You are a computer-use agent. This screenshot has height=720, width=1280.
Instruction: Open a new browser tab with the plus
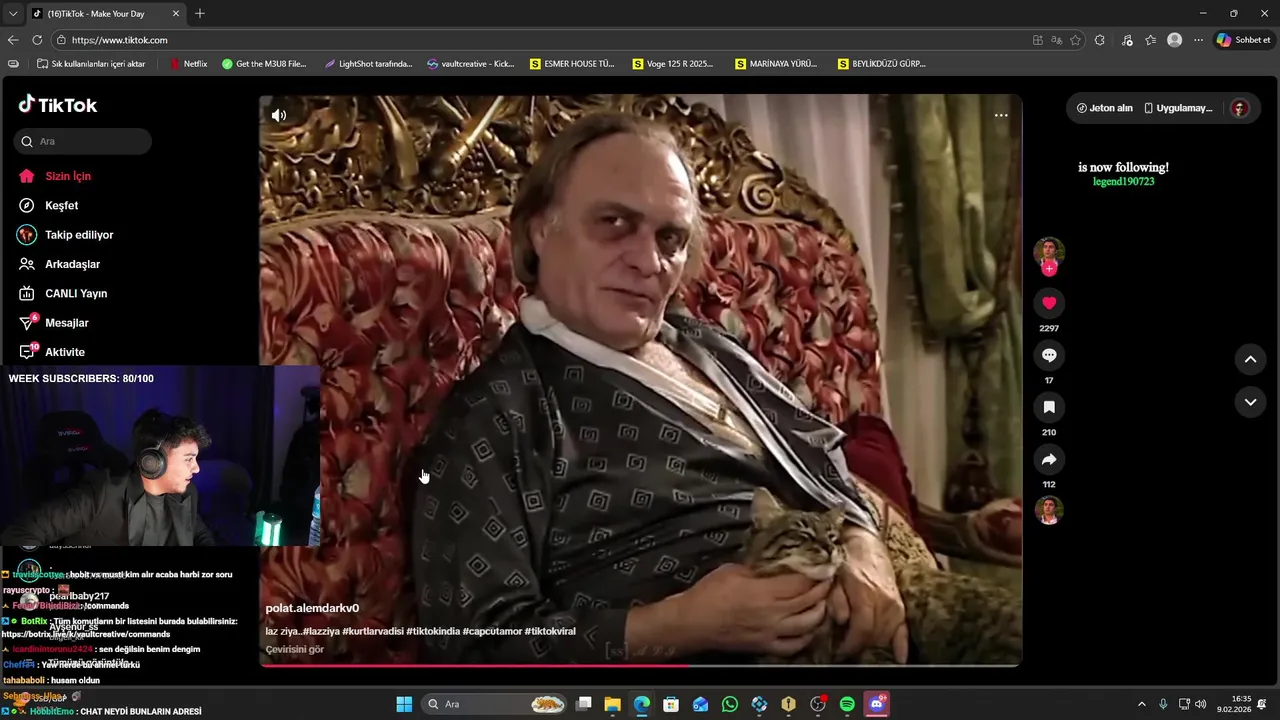coord(200,13)
